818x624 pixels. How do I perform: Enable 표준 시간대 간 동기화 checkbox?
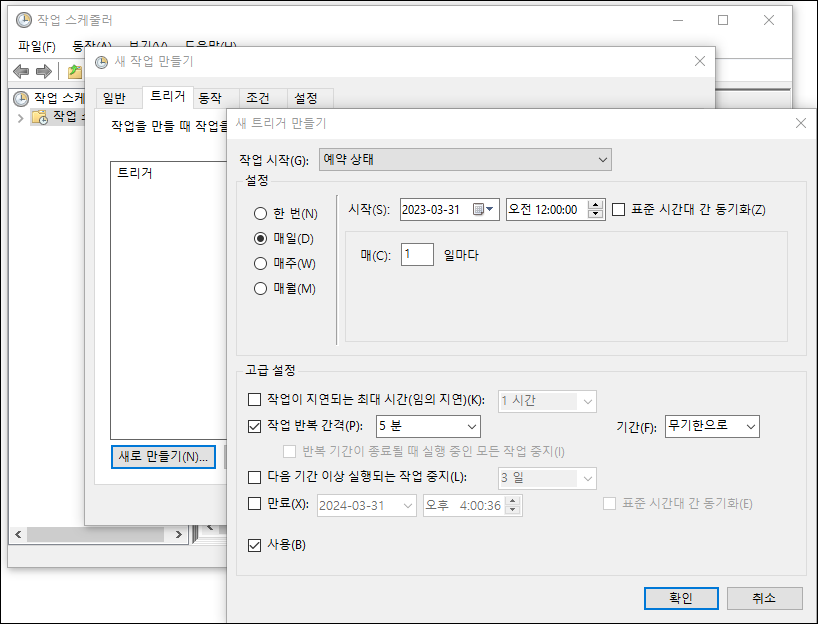(619, 210)
